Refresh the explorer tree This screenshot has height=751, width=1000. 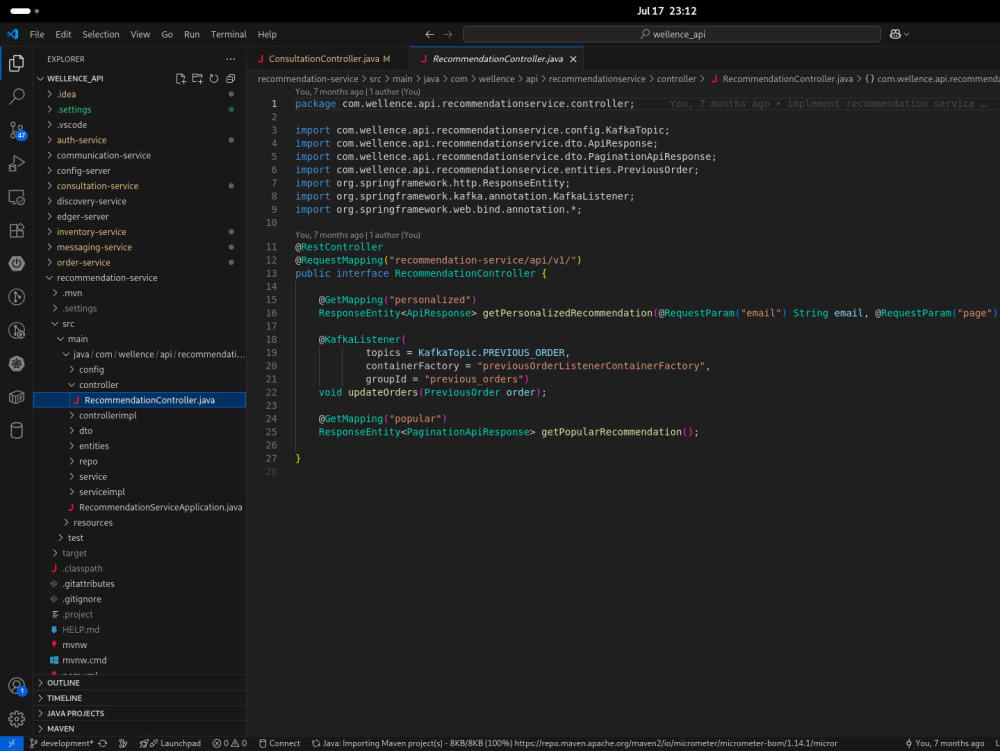coord(214,78)
